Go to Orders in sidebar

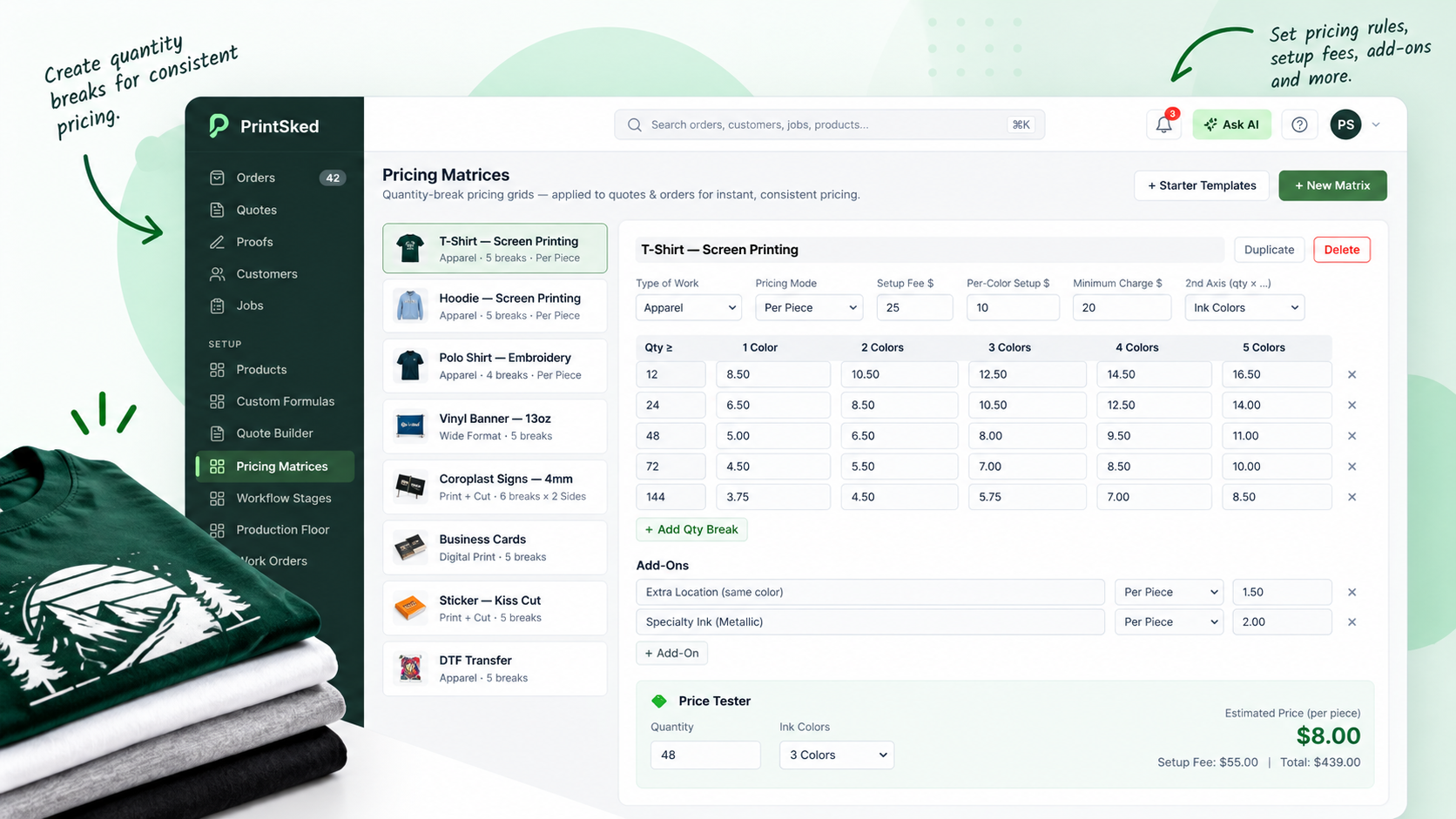click(x=275, y=178)
